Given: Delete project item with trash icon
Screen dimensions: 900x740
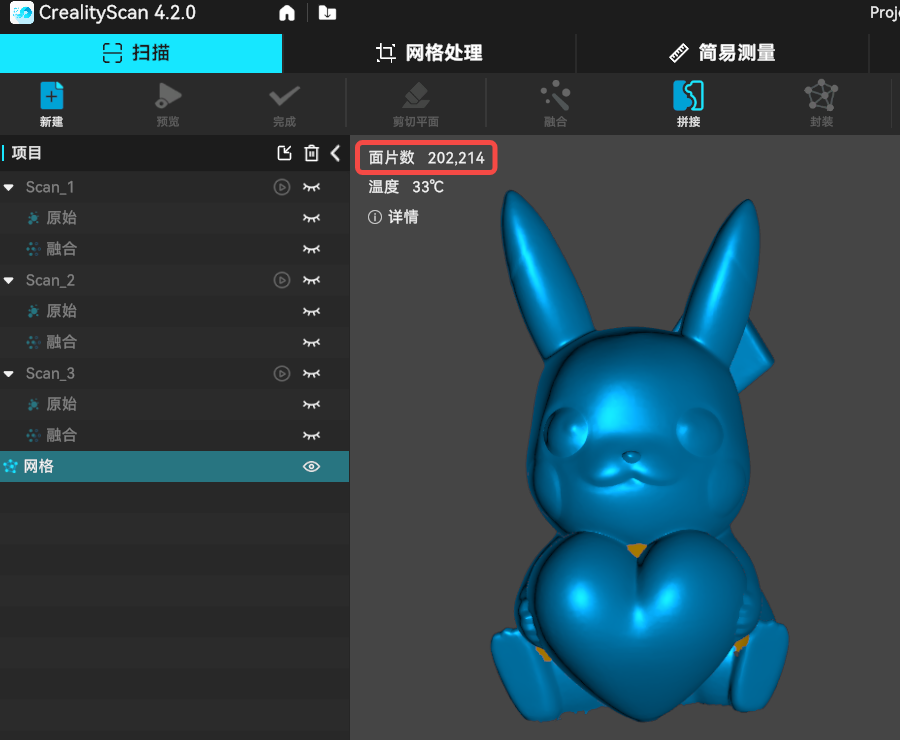Looking at the screenshot, I should [x=312, y=153].
